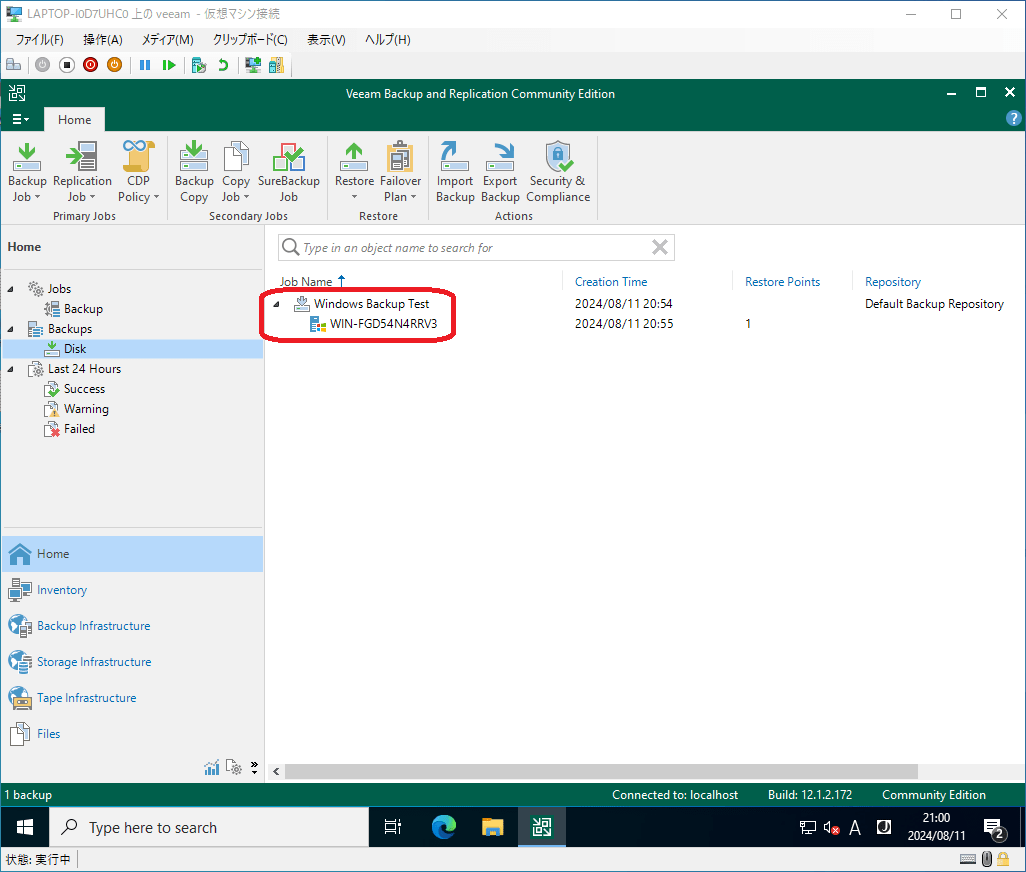Click the VM save orange power icon
Viewport: 1026px width, 872px height.
[115, 65]
